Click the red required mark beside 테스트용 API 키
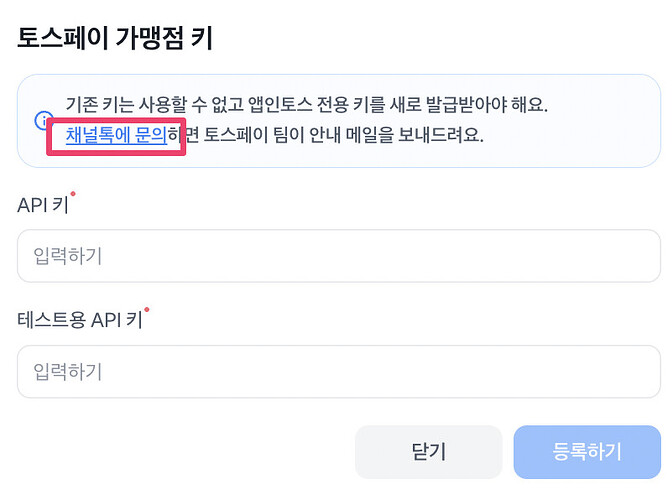Screen dimensions: 672x500 point(146,310)
